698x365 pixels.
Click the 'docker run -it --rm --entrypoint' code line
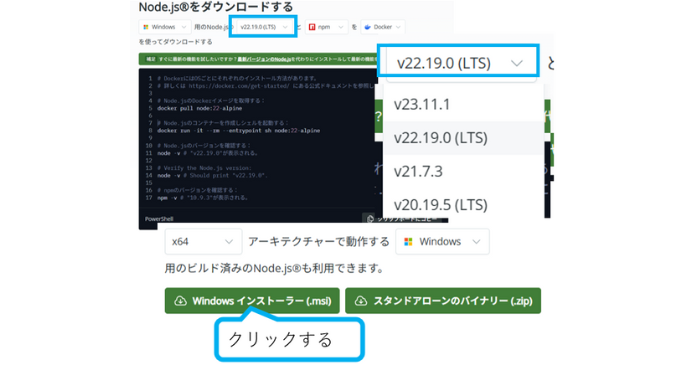tap(239, 130)
